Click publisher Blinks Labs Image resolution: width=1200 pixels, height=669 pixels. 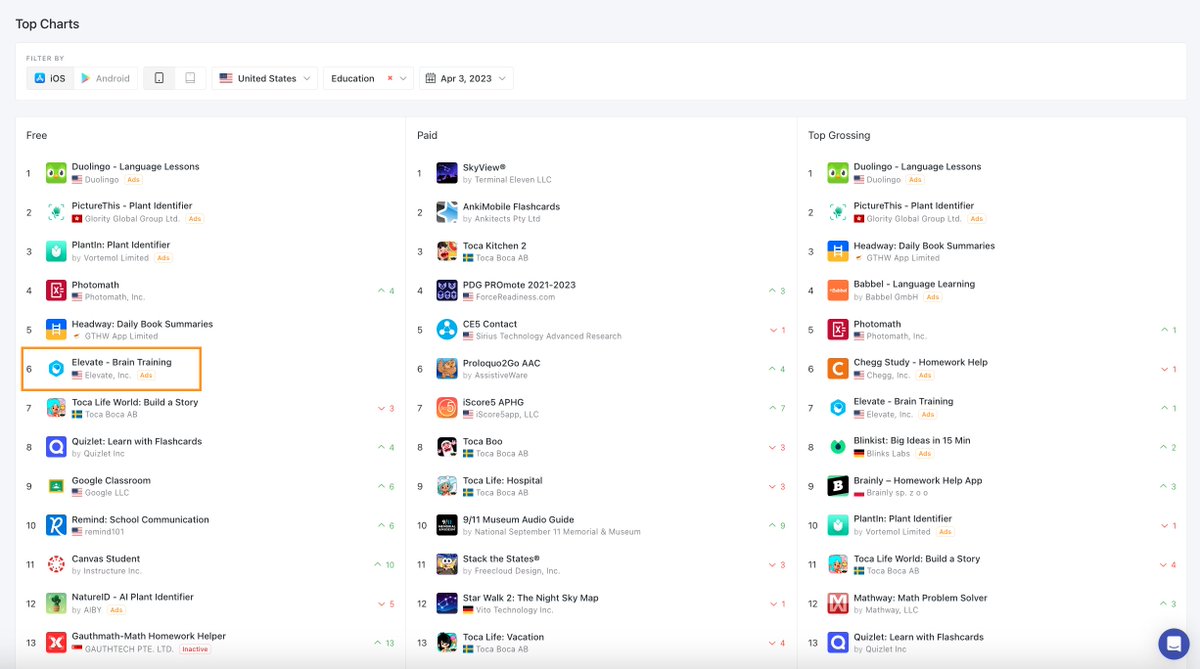click(888, 453)
